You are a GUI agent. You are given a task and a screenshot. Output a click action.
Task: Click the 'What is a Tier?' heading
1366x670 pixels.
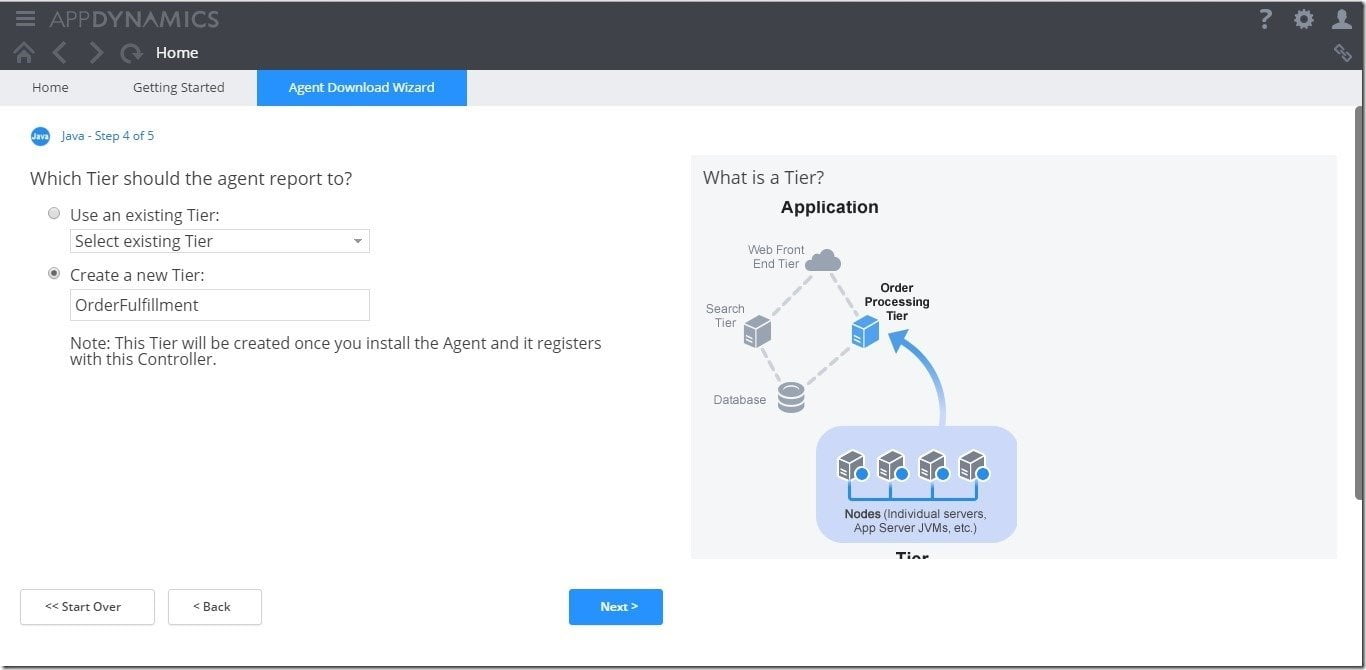[764, 178]
